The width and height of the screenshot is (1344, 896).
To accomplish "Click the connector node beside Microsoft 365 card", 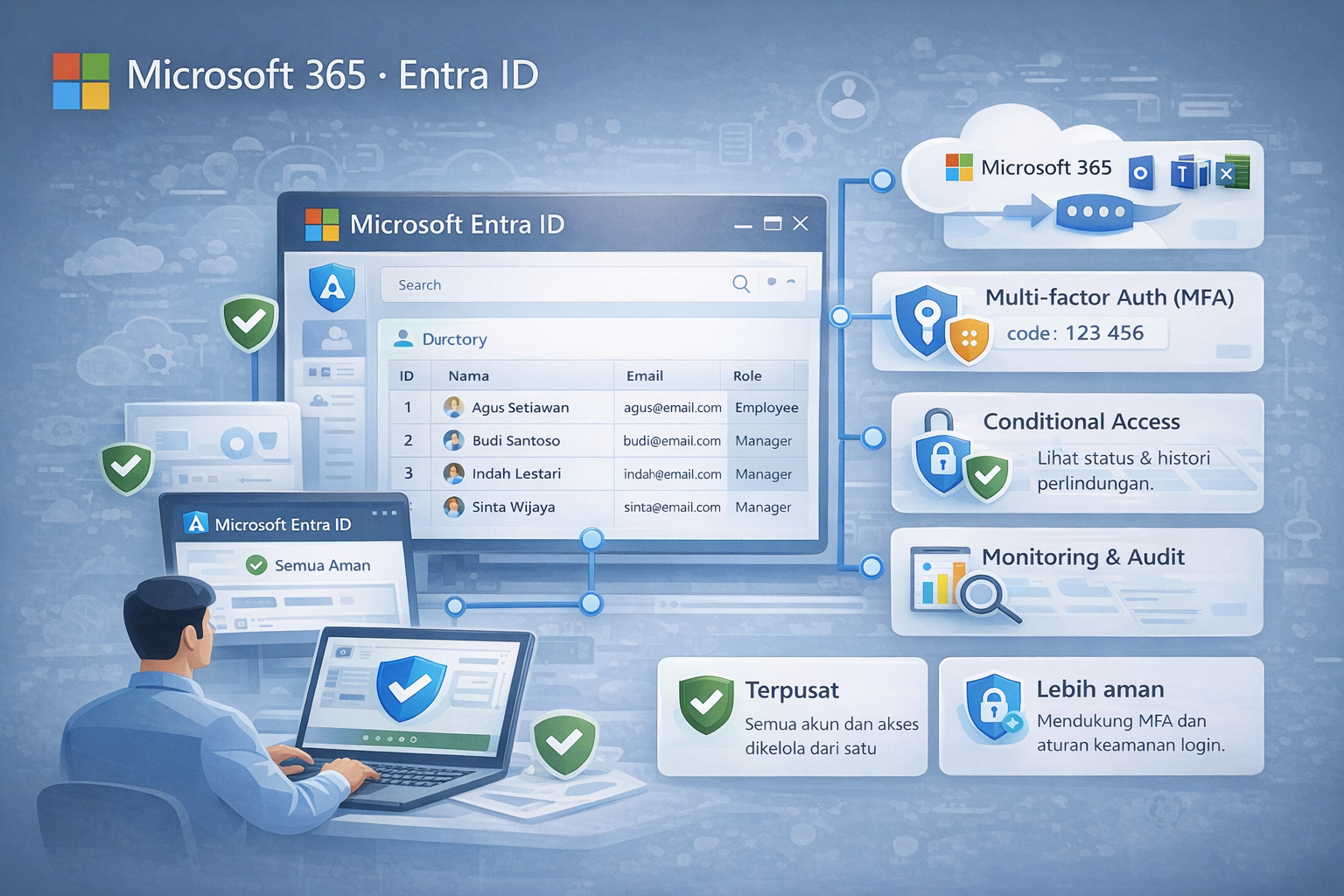I will pyautogui.click(x=882, y=180).
